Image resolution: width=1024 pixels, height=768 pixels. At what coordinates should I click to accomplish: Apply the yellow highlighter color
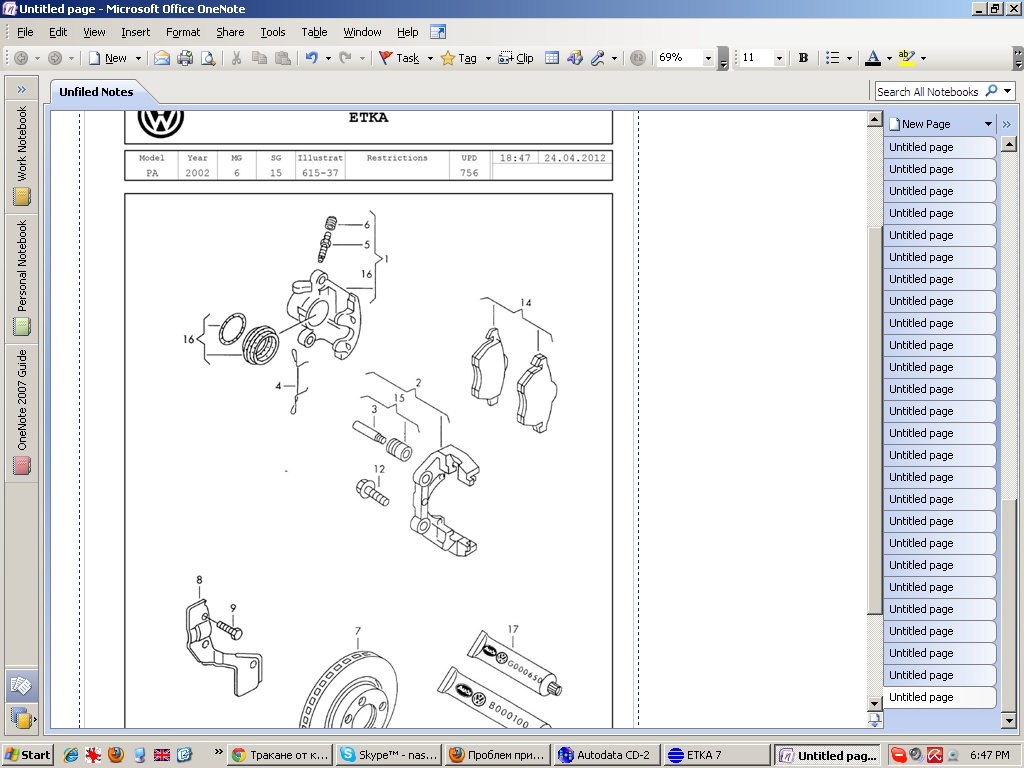pyautogui.click(x=906, y=58)
